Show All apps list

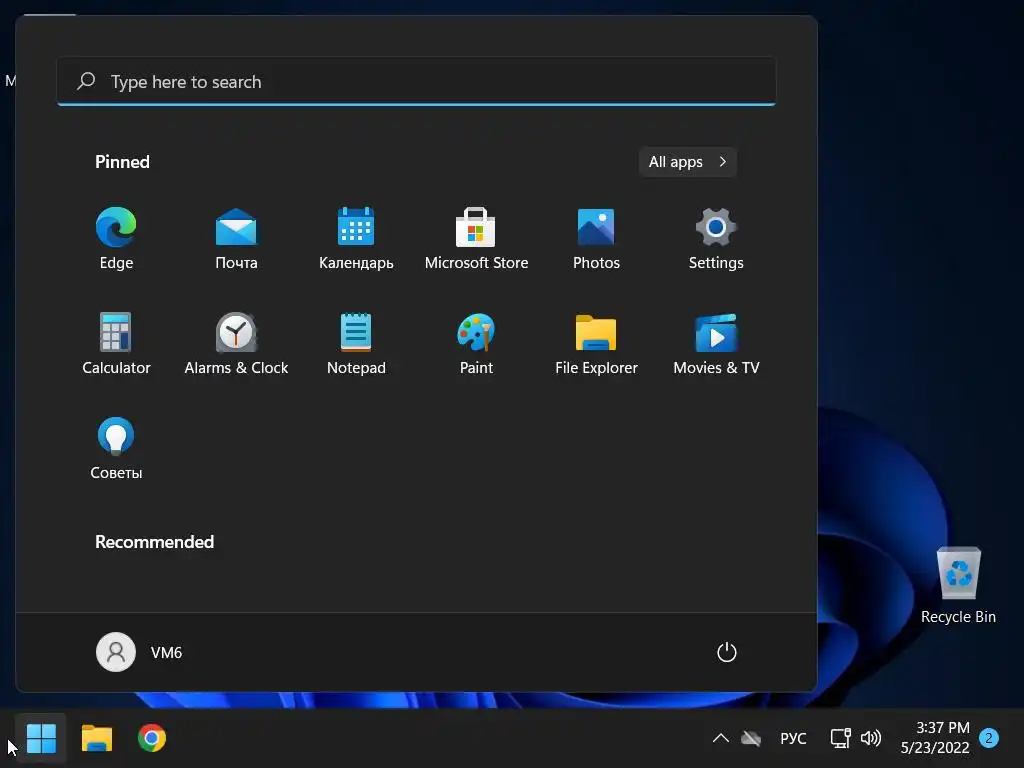(x=687, y=162)
